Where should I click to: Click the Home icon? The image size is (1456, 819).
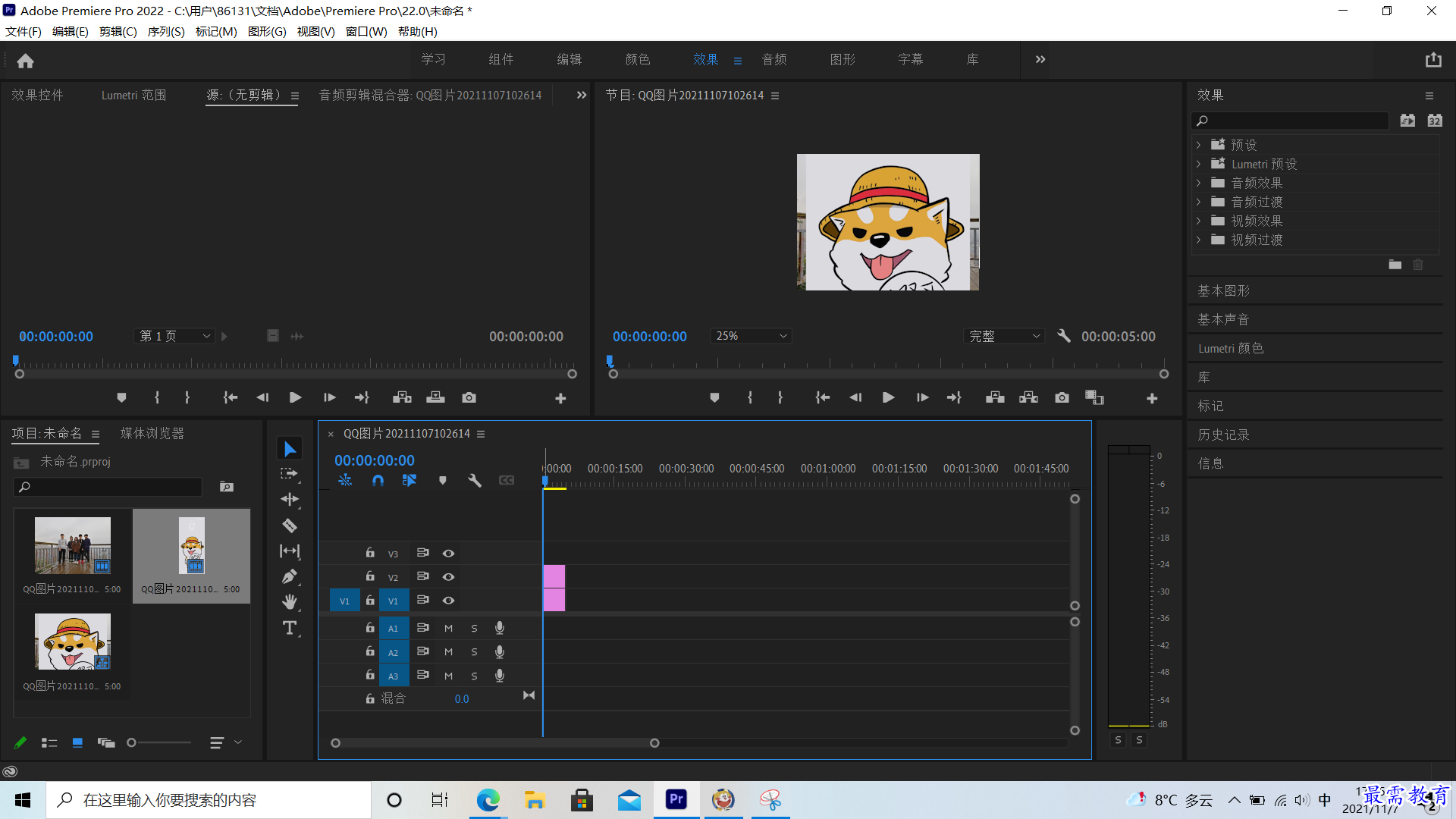coord(26,61)
